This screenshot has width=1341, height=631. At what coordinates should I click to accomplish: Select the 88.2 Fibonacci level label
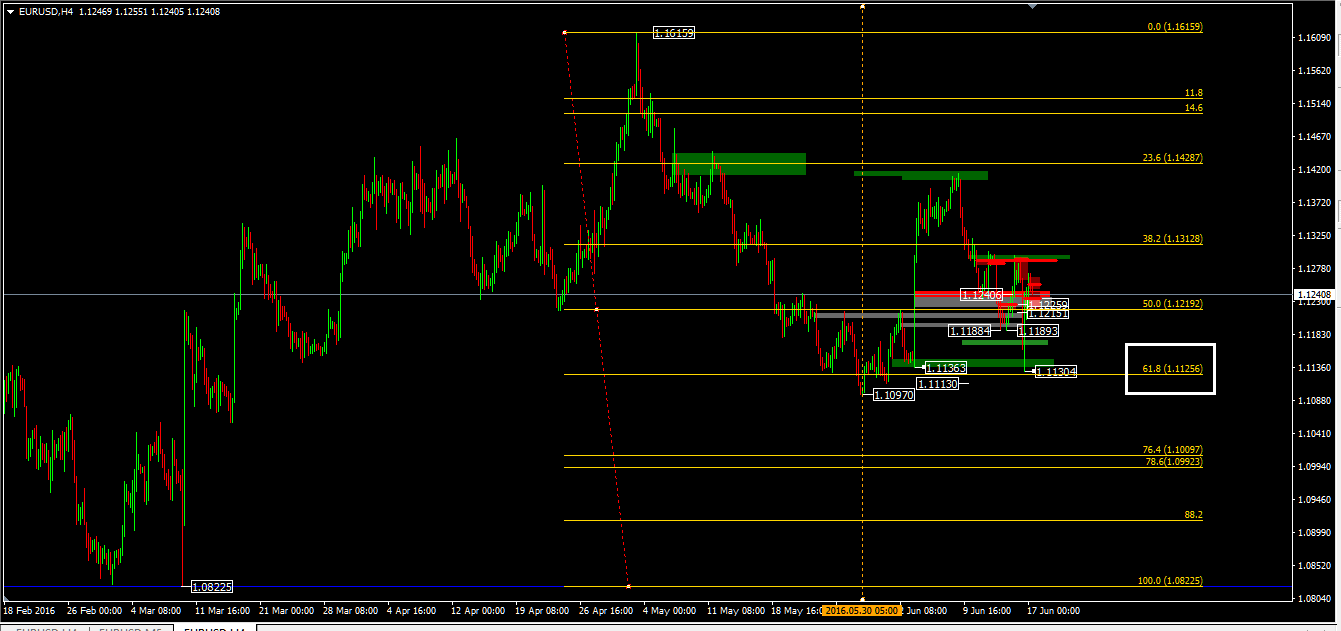1193,515
